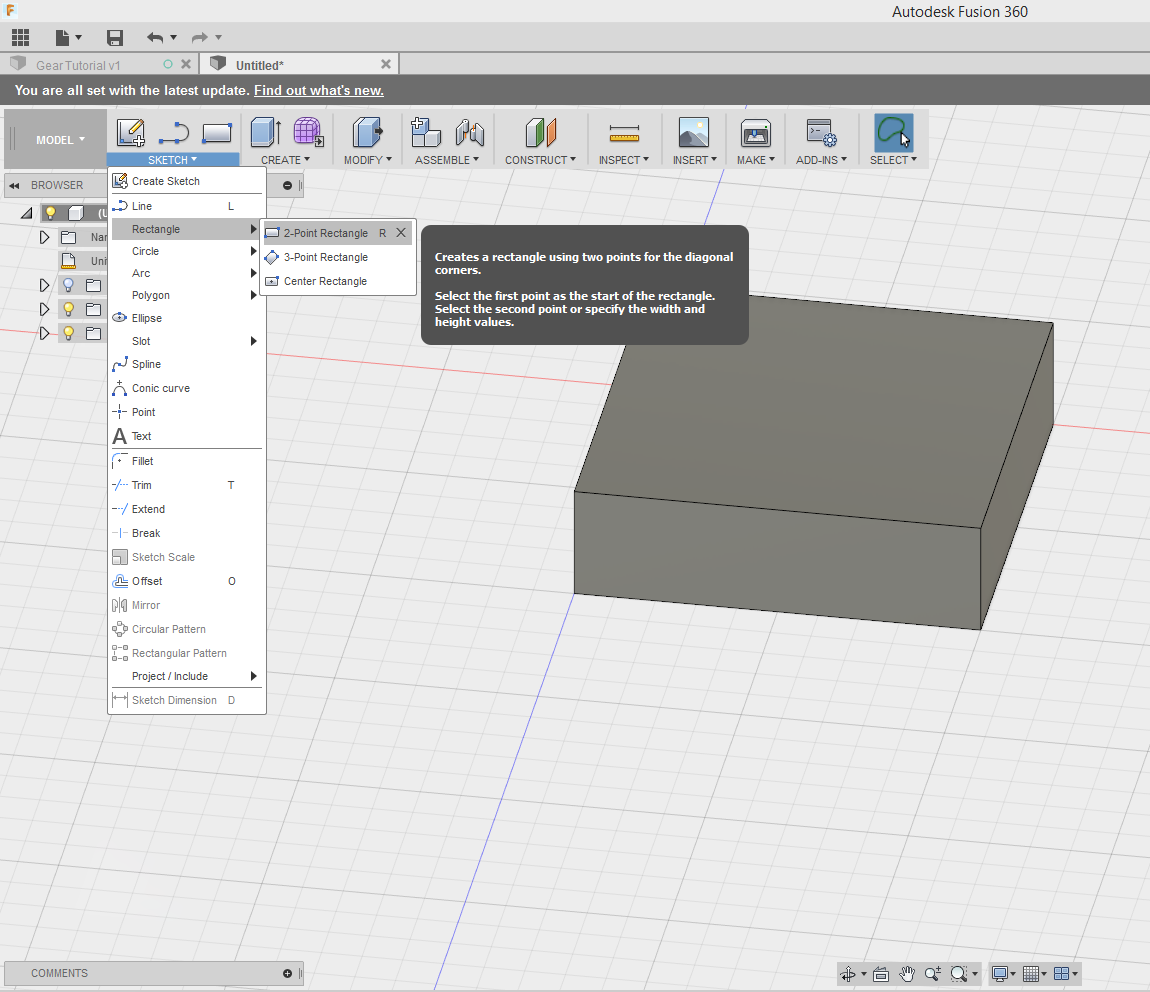Select the Measure tool under Inspect

pos(623,133)
